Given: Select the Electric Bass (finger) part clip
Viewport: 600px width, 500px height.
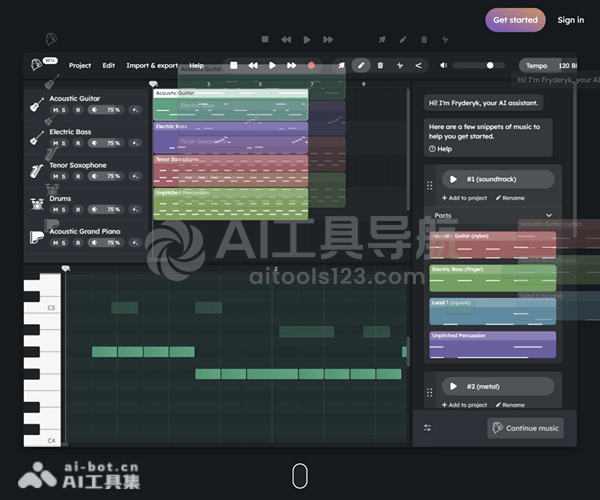Looking at the screenshot, I should point(492,278).
